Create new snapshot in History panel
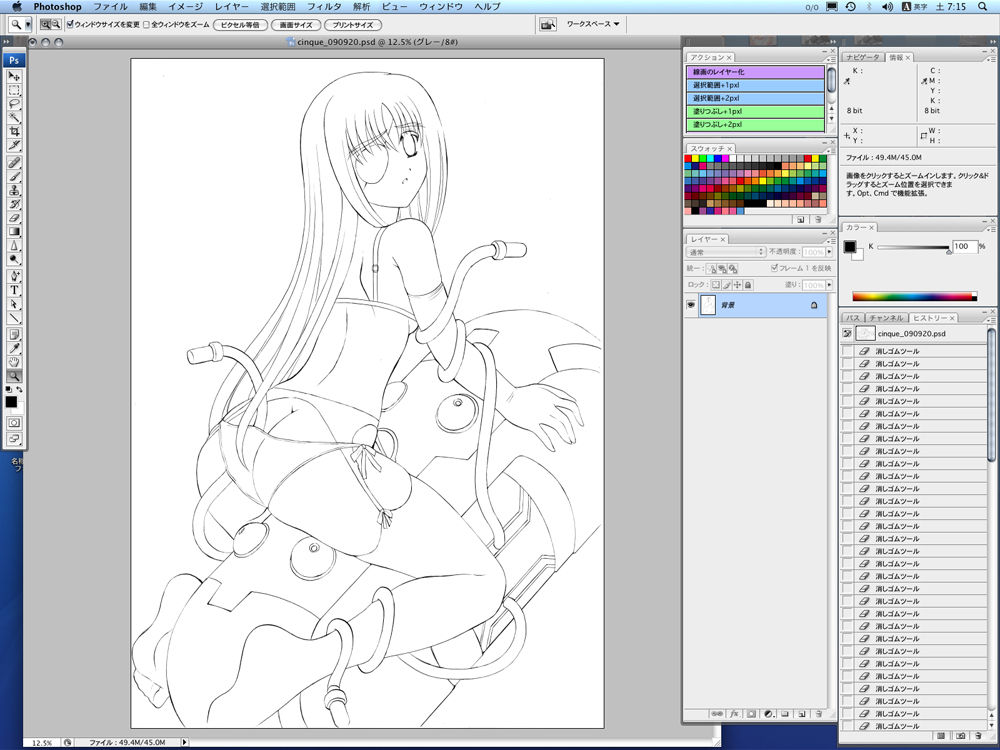The height and width of the screenshot is (750, 1000). tap(960, 736)
